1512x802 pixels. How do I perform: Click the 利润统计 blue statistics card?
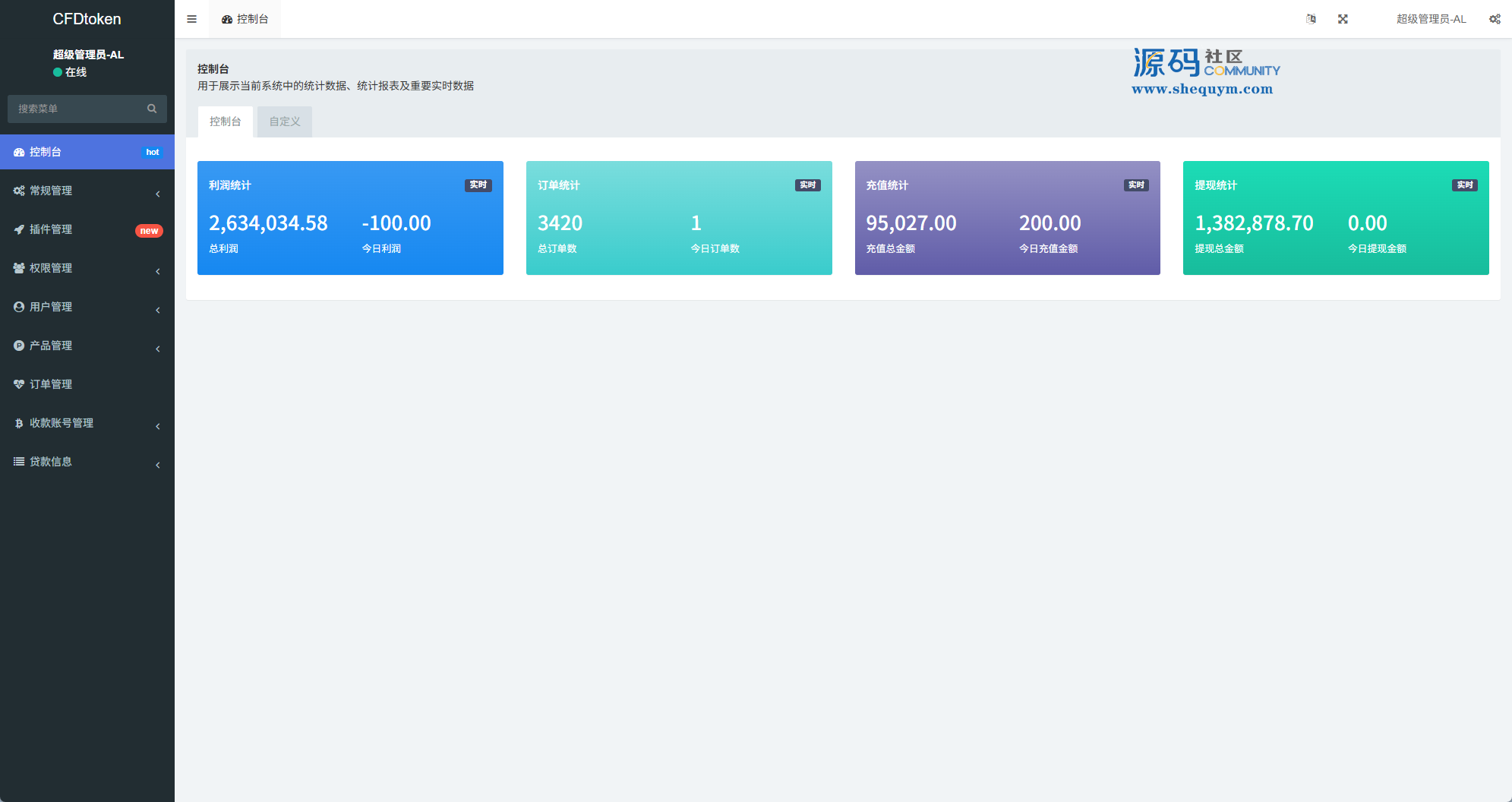pos(350,218)
